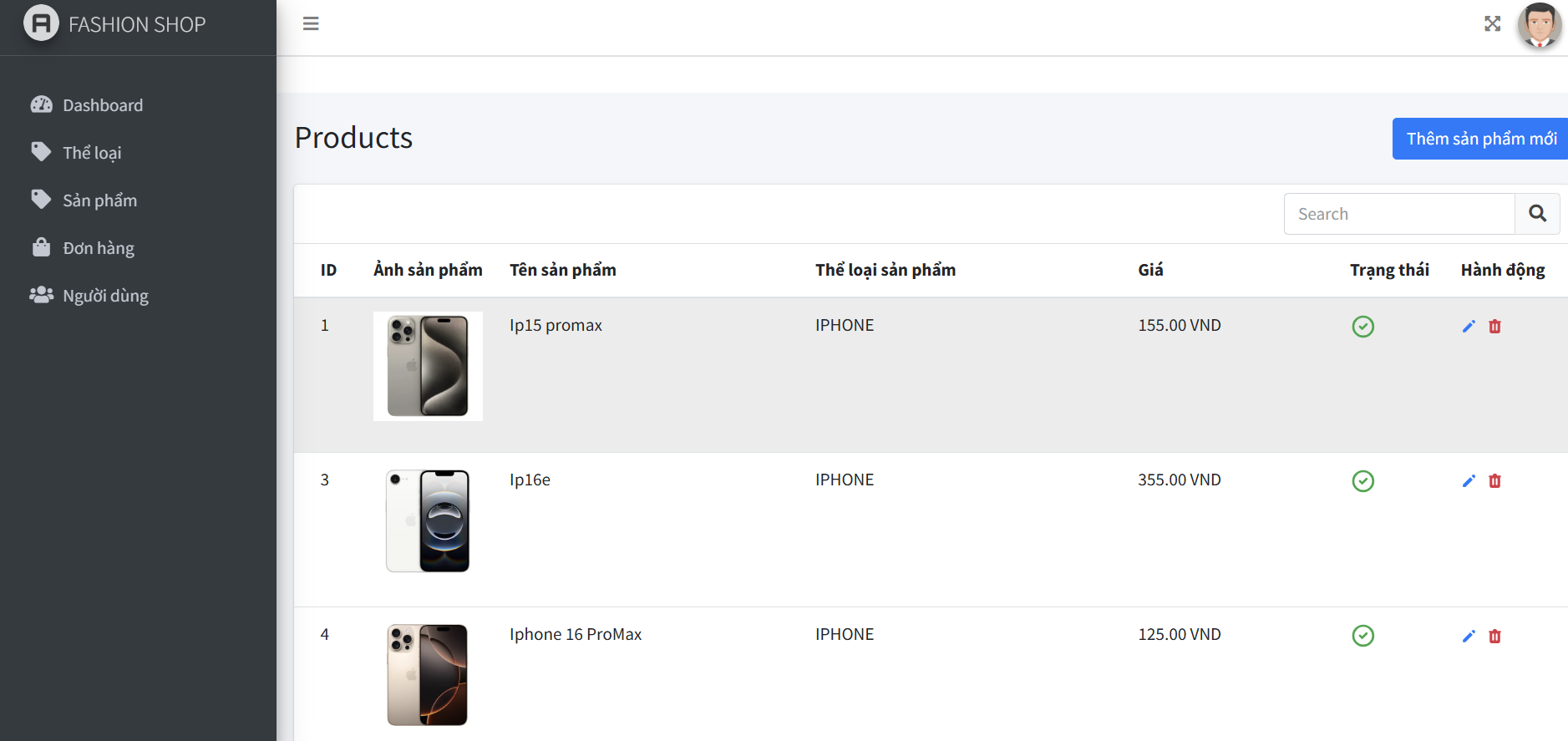Toggle the sidebar with the hamburger icon
Viewport: 1568px width, 741px height.
(x=311, y=23)
